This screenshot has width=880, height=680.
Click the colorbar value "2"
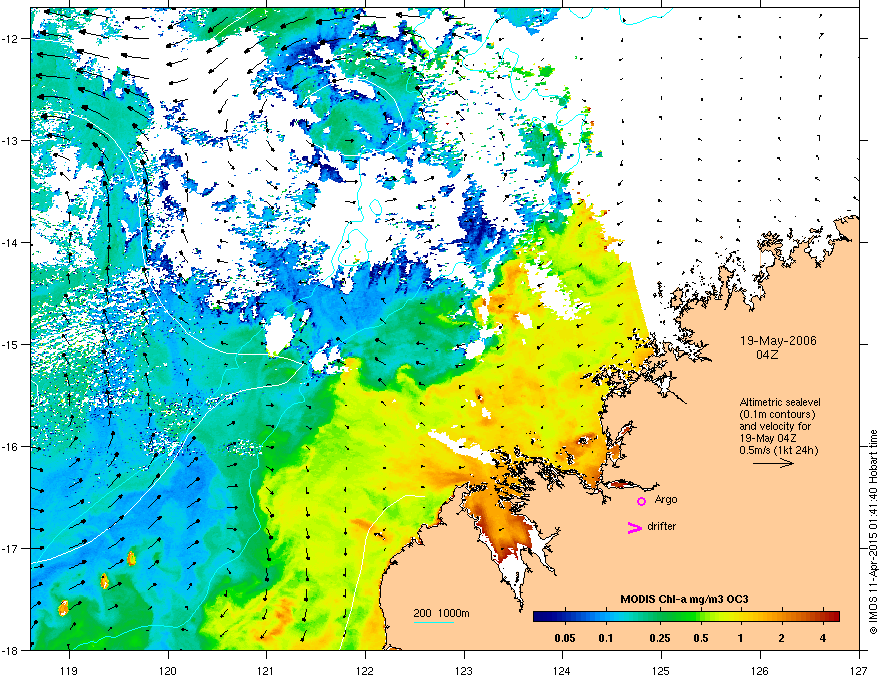point(781,638)
